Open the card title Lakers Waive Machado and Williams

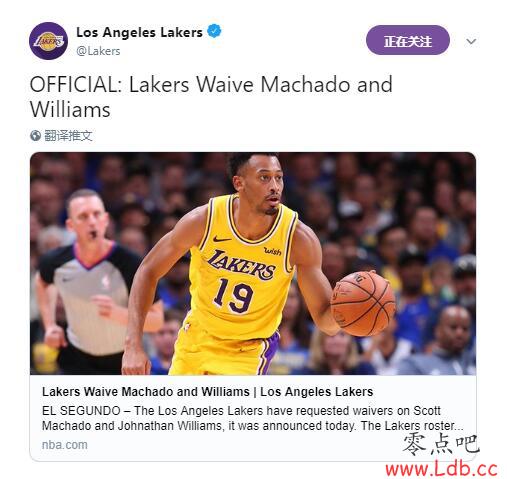207,392
